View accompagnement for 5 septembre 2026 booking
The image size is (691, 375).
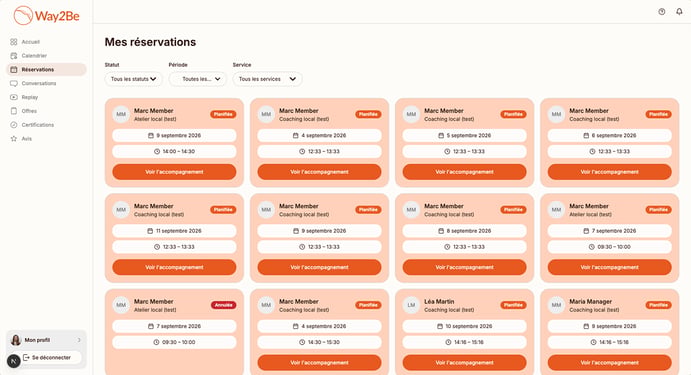pos(464,172)
